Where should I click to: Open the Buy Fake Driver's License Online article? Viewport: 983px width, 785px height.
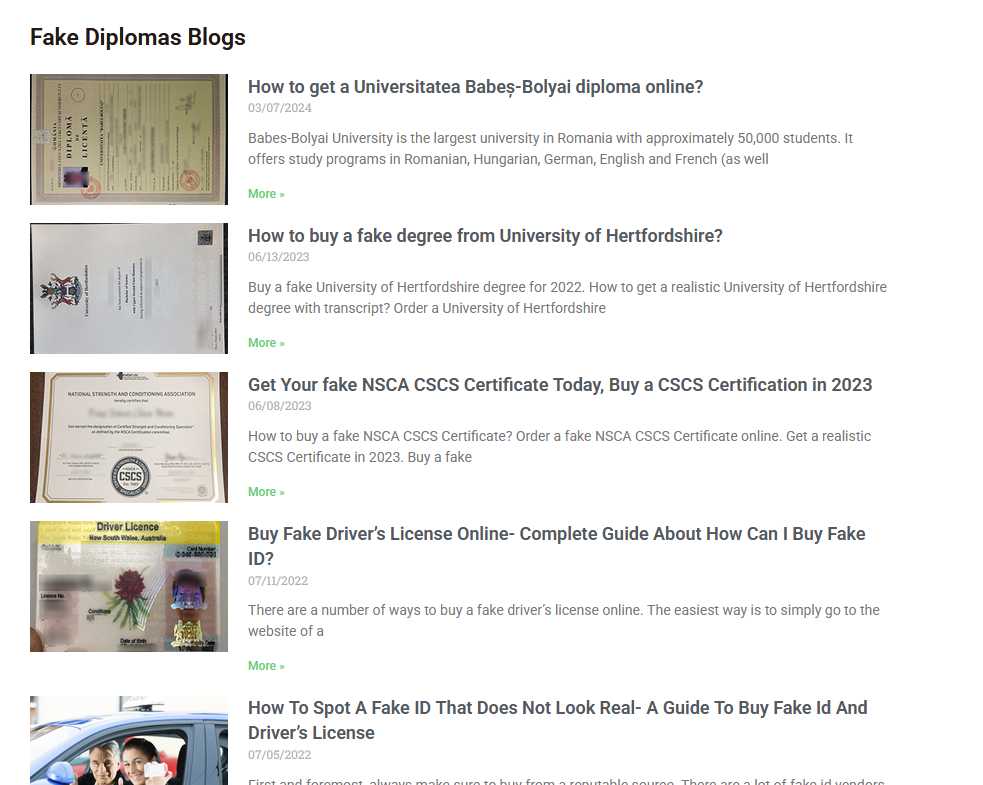point(557,546)
